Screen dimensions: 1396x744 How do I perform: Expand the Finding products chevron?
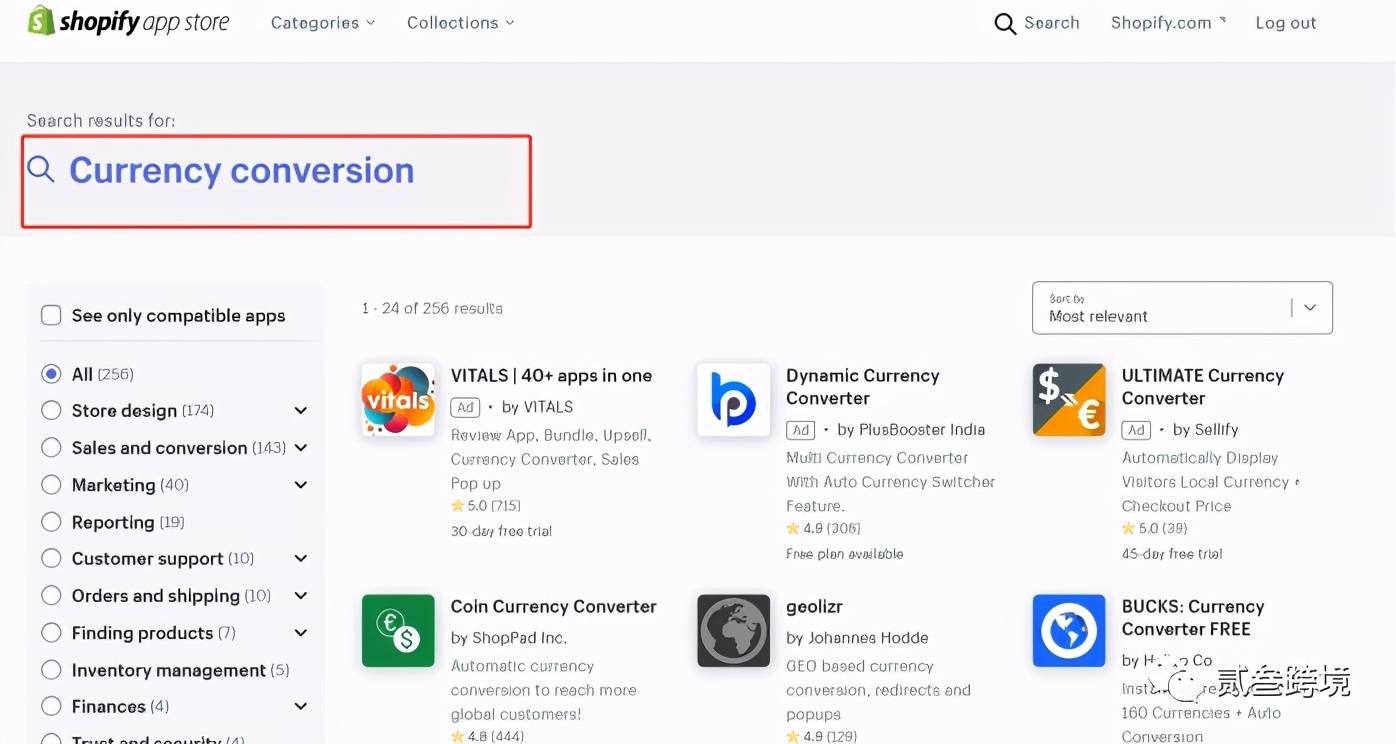tap(301, 633)
